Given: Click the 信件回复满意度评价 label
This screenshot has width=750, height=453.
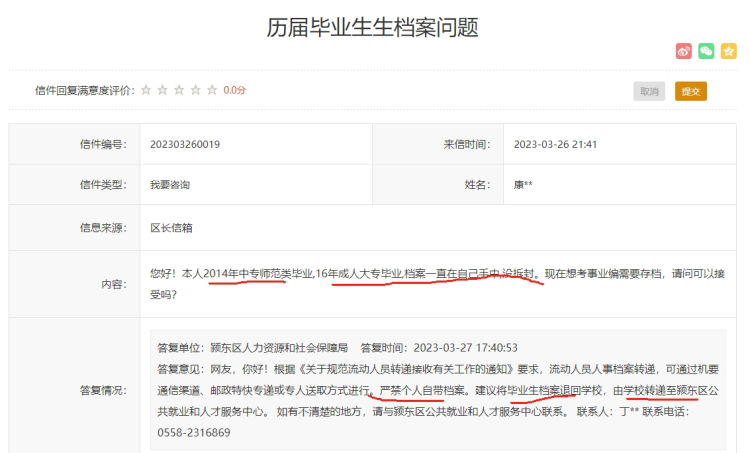Looking at the screenshot, I should coord(84,90).
